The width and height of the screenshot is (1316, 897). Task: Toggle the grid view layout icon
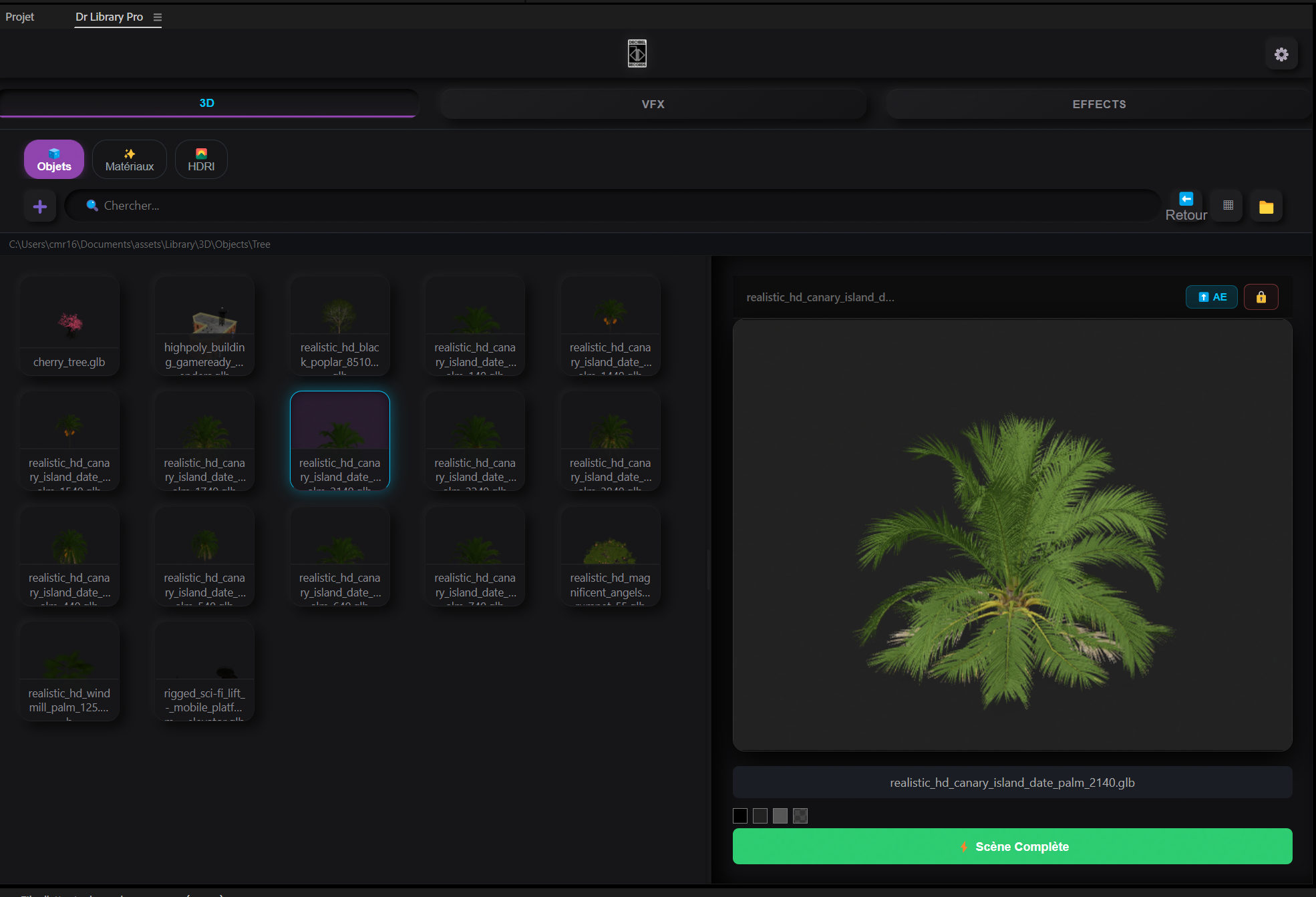click(x=1228, y=206)
